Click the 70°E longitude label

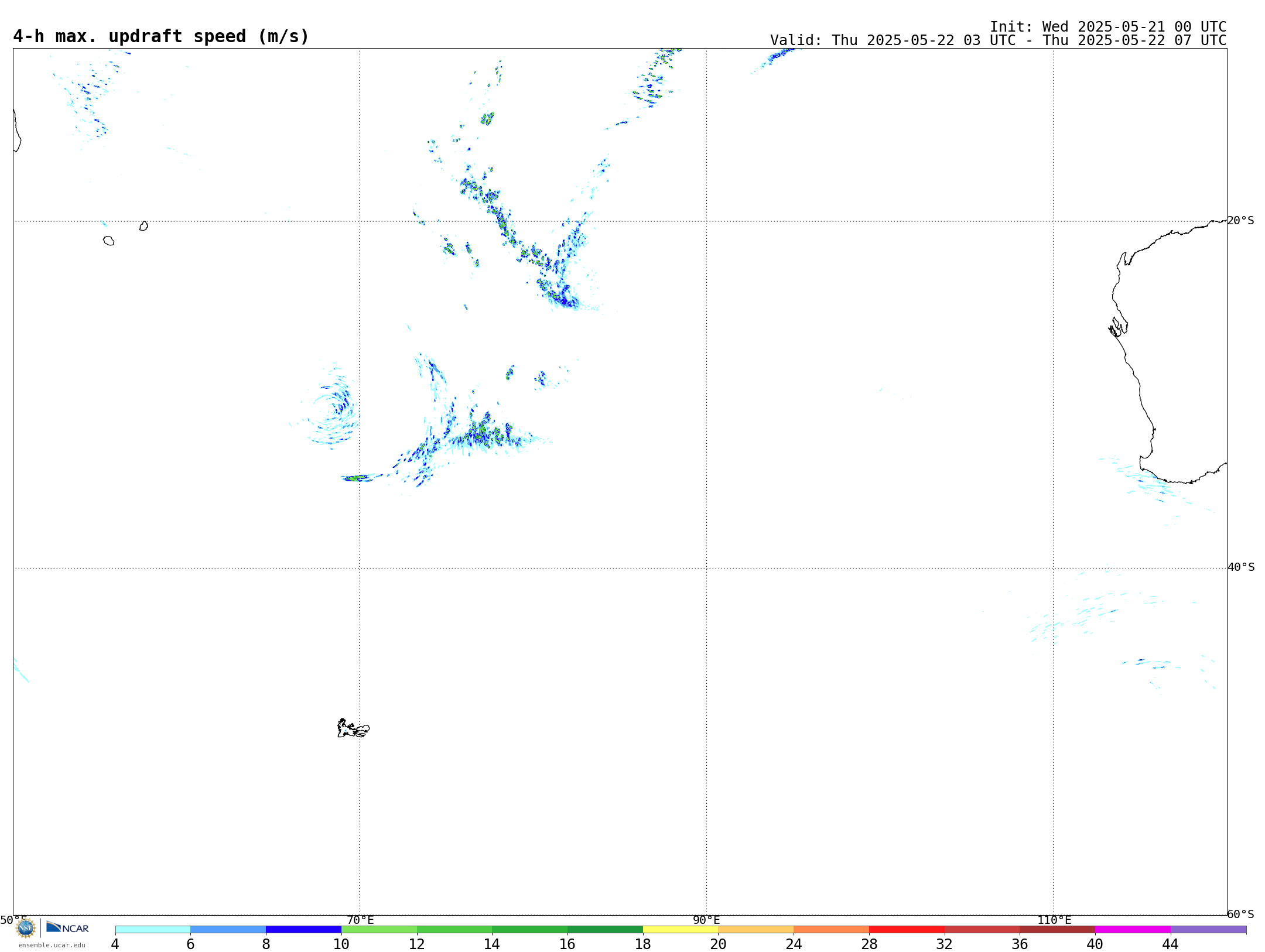[x=360, y=920]
